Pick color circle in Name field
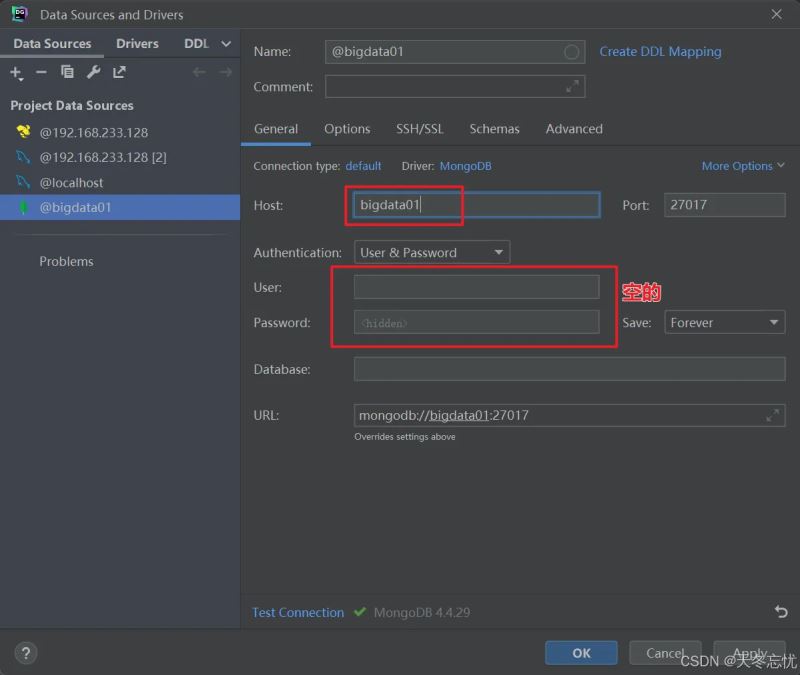Image resolution: width=800 pixels, height=675 pixels. (x=571, y=52)
